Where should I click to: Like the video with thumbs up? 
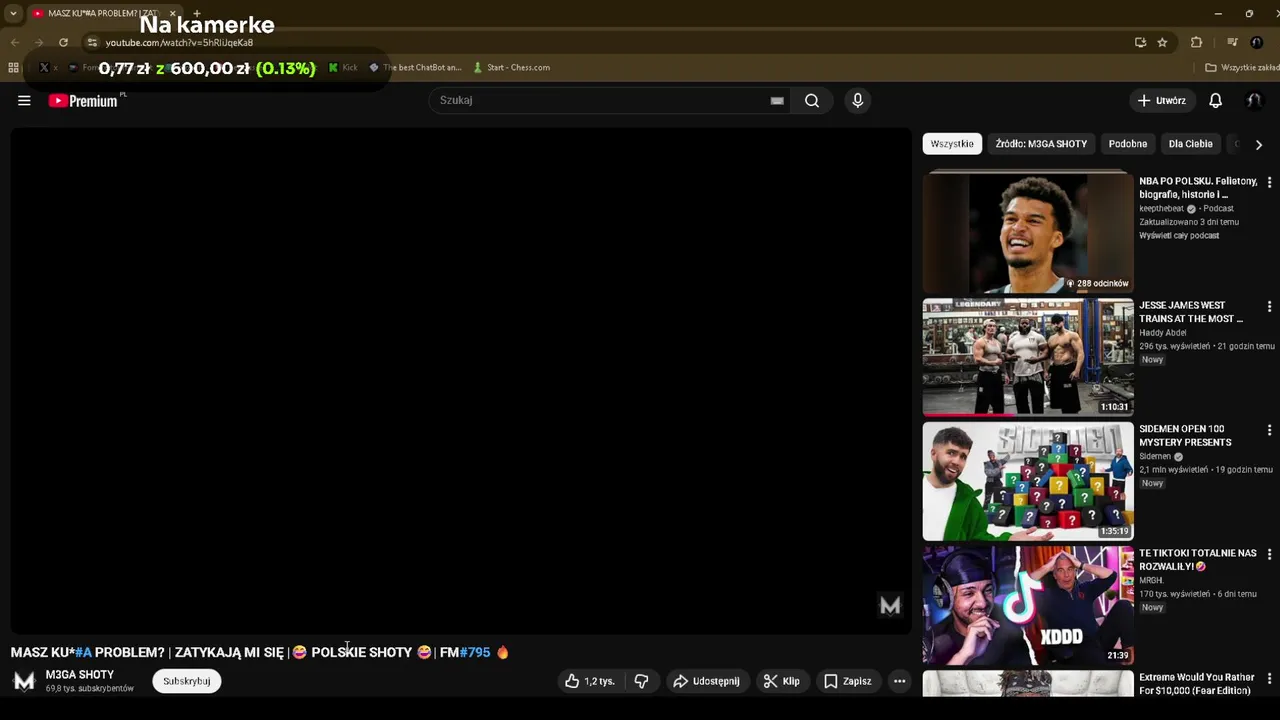590,681
